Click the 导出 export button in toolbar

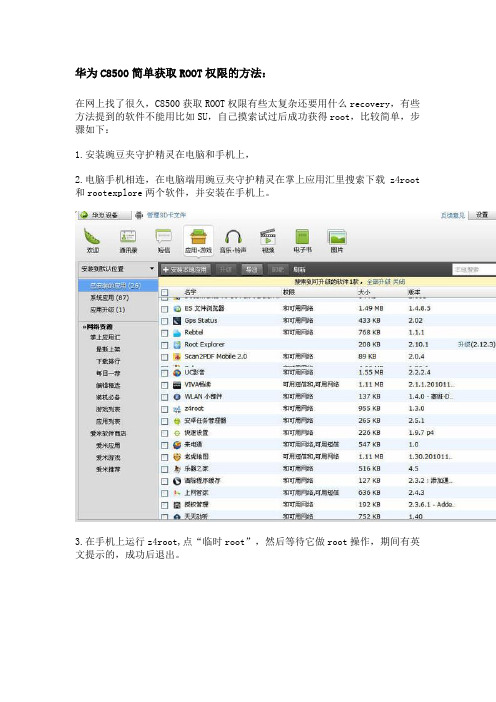tap(252, 270)
